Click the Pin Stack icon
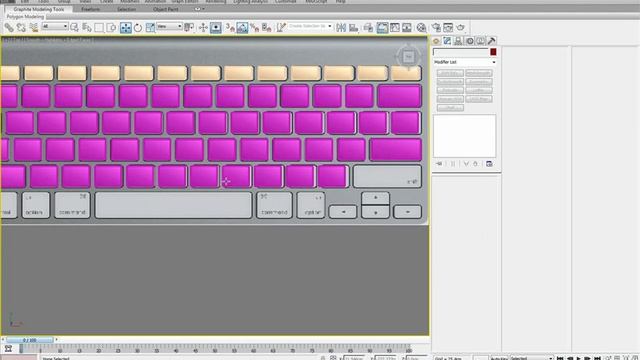 click(x=439, y=164)
